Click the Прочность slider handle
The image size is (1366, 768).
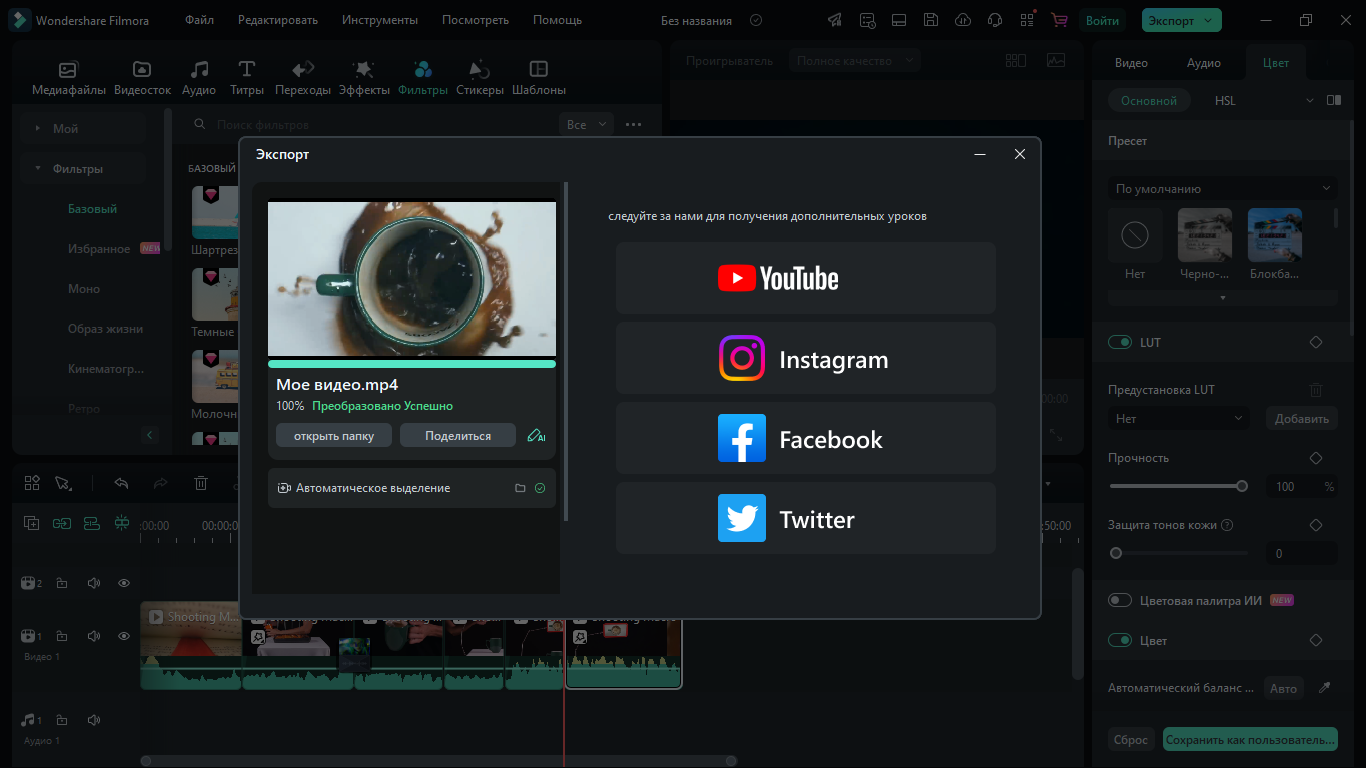click(x=1242, y=486)
